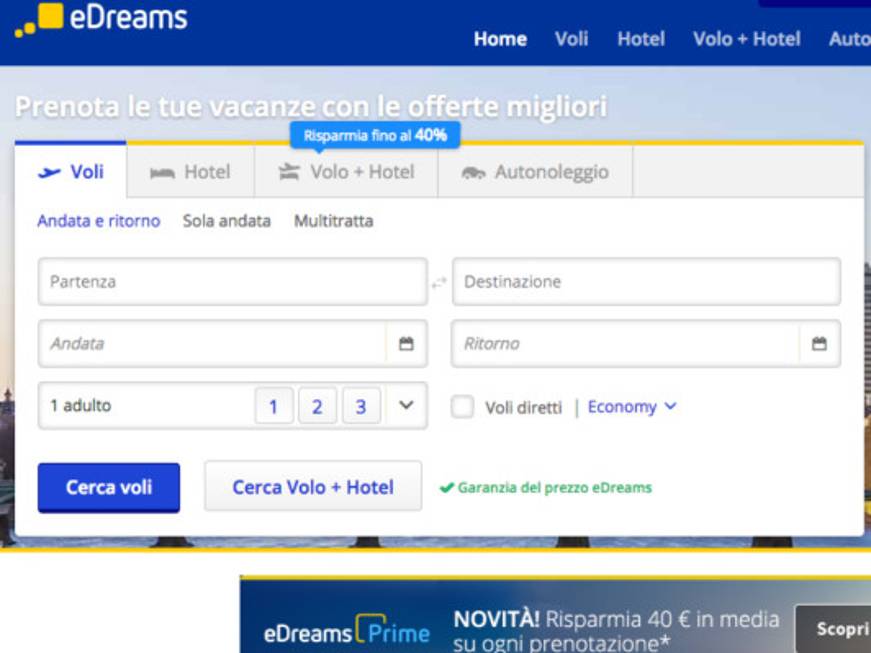Click the eDreams logo
871x653 pixels.
101,18
